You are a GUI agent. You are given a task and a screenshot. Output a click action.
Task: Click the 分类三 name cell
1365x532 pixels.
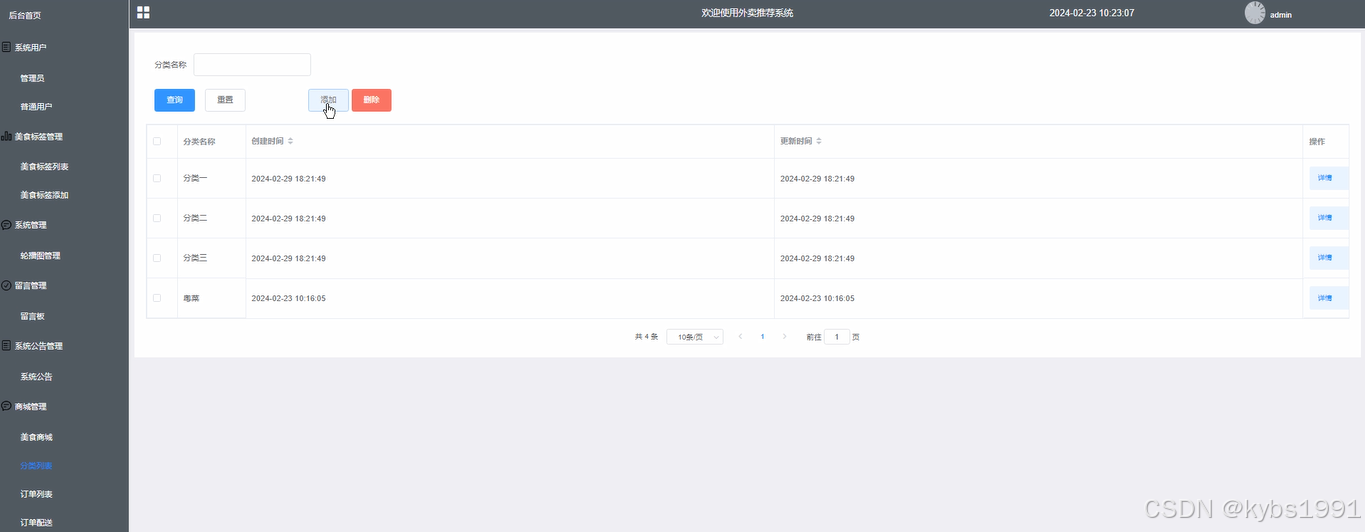coord(195,258)
